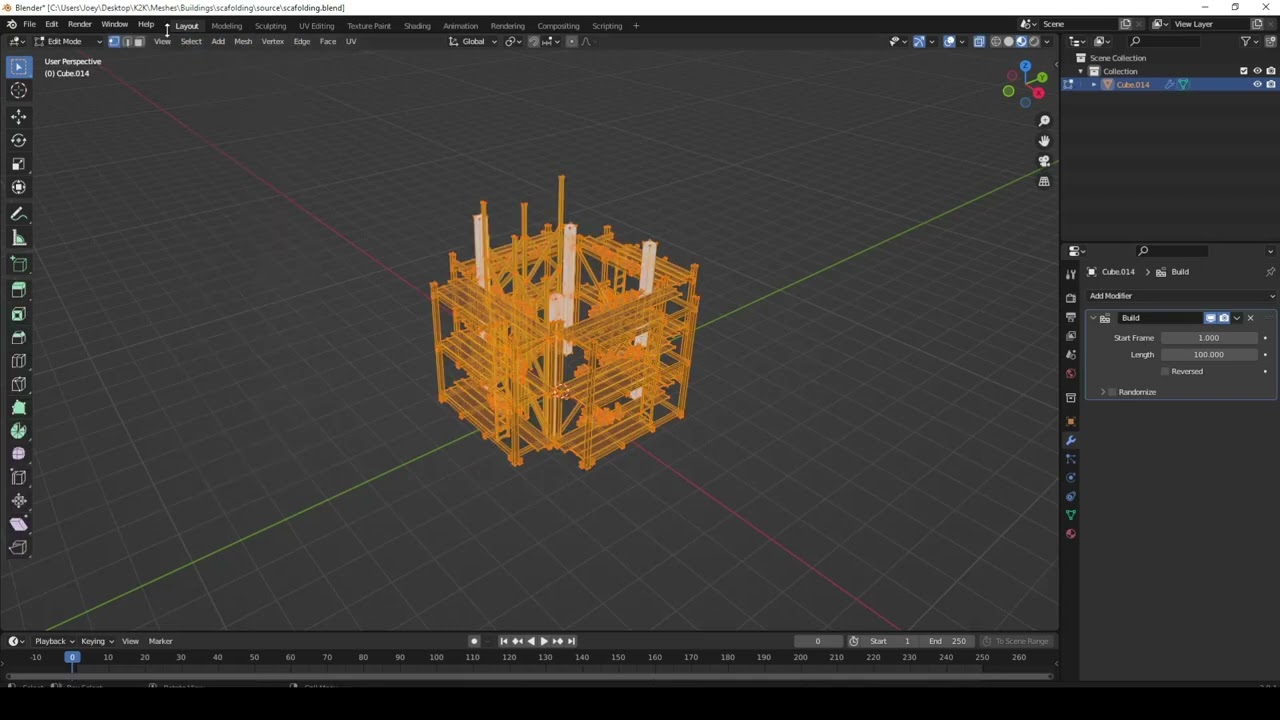
Task: Open the Playback dropdown in the timeline
Action: coord(54,641)
